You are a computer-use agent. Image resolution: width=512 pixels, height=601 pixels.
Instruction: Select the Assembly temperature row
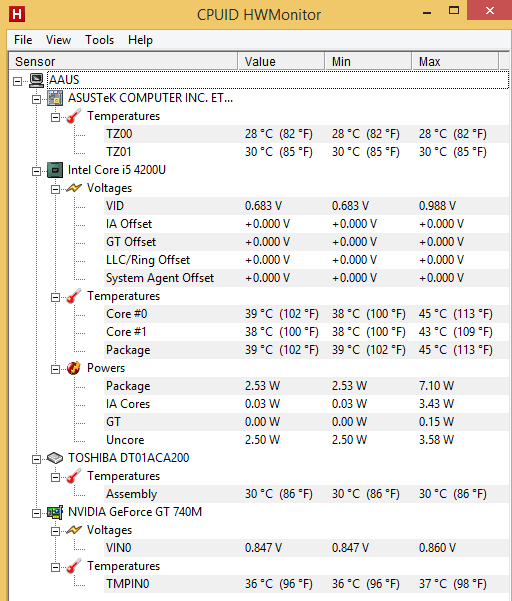[306, 494]
